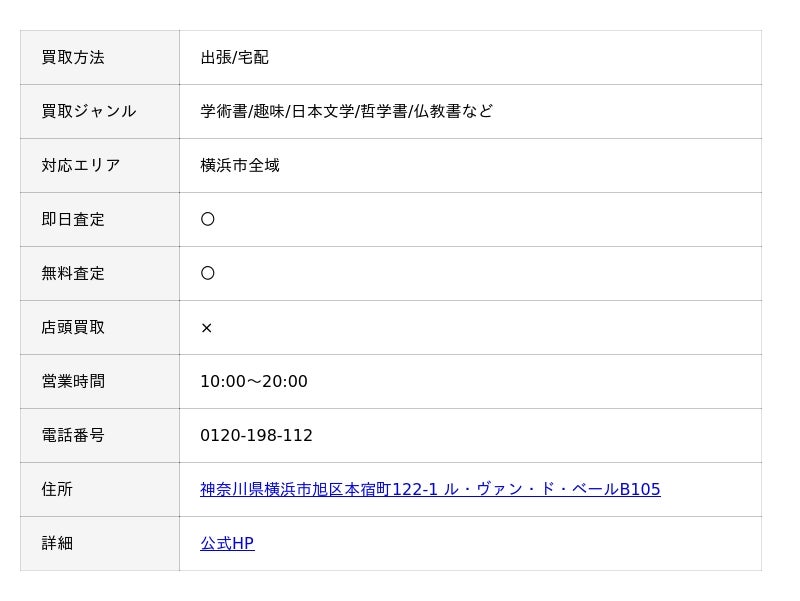Open the 神奈川県横浜市旭区本宿町 address link
This screenshot has width=800, height=601.
430,489
